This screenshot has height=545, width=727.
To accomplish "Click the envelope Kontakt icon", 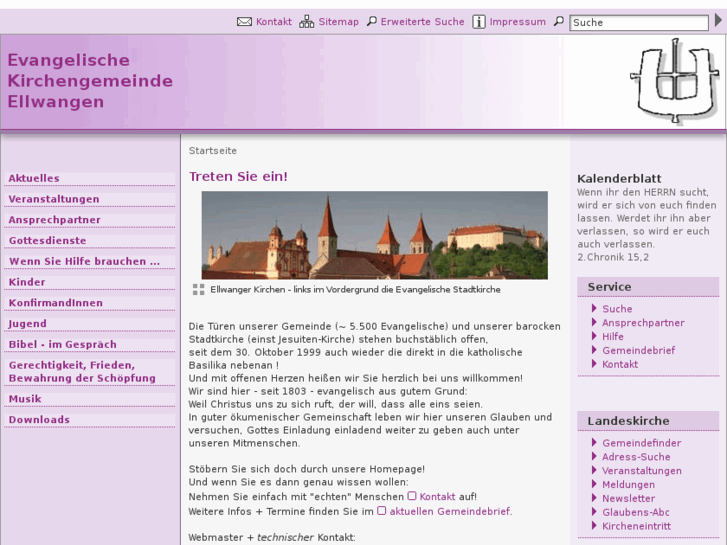I will coord(244,22).
